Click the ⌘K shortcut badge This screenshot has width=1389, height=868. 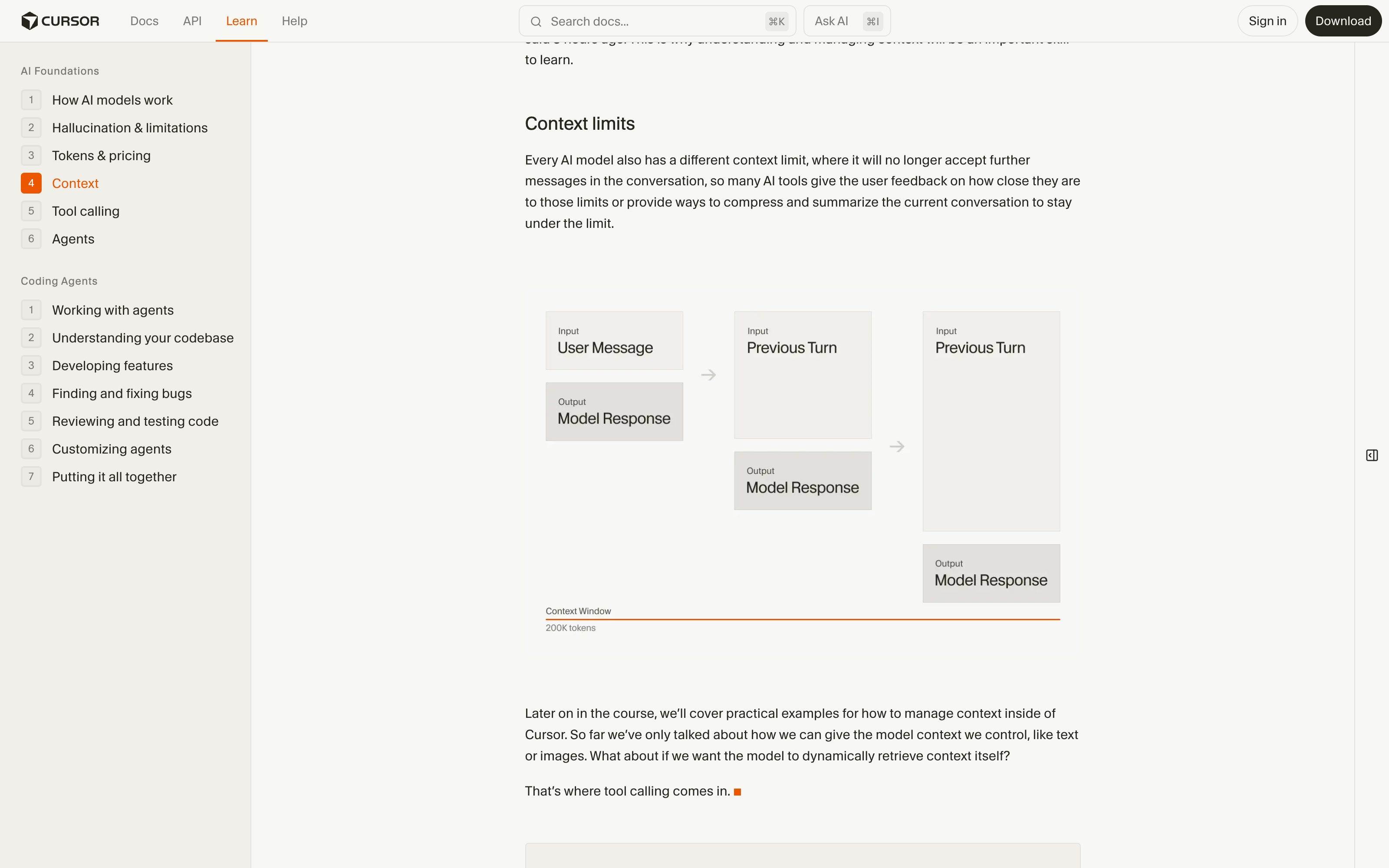point(777,22)
